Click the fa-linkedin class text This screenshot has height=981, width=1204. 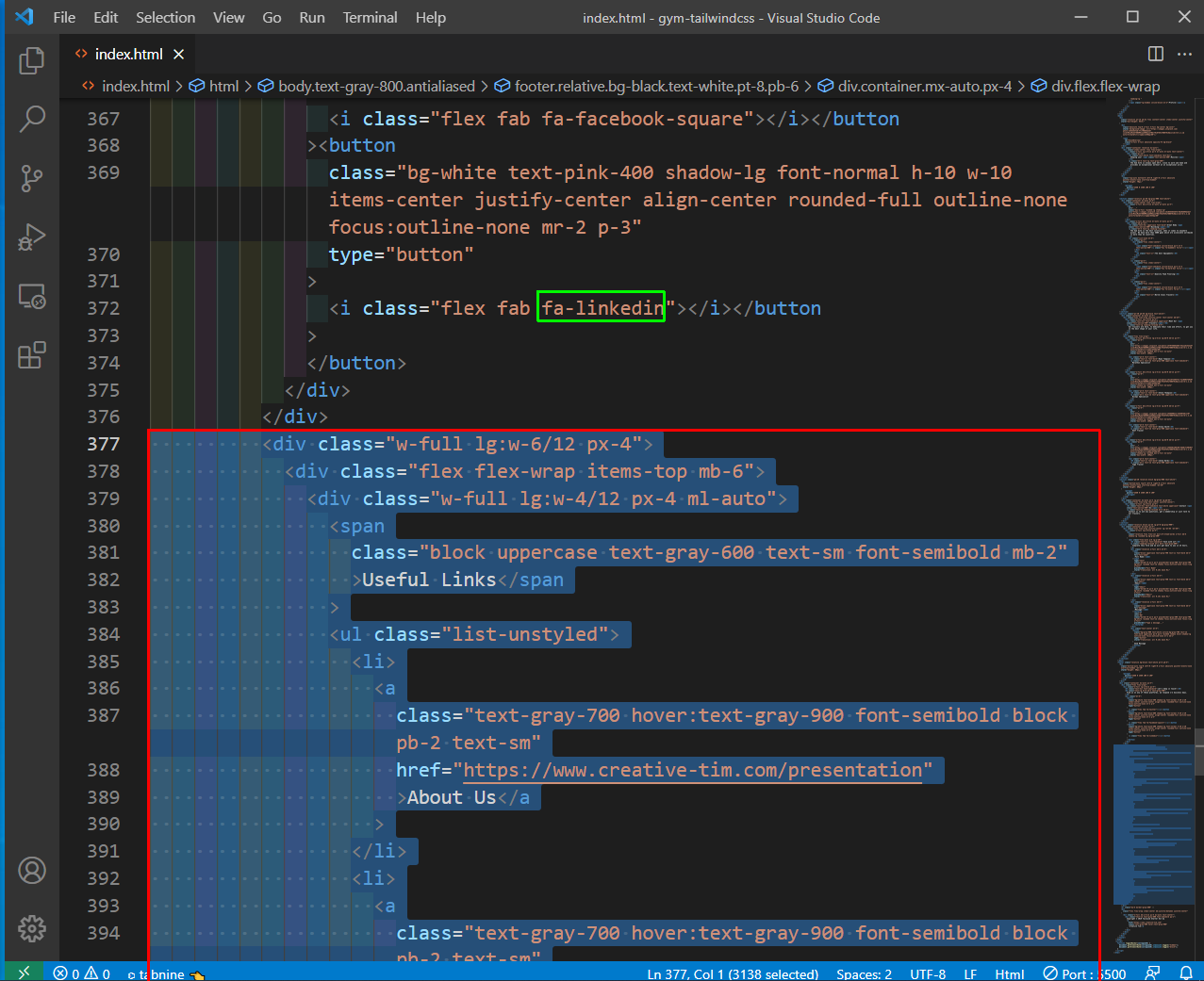[602, 308]
